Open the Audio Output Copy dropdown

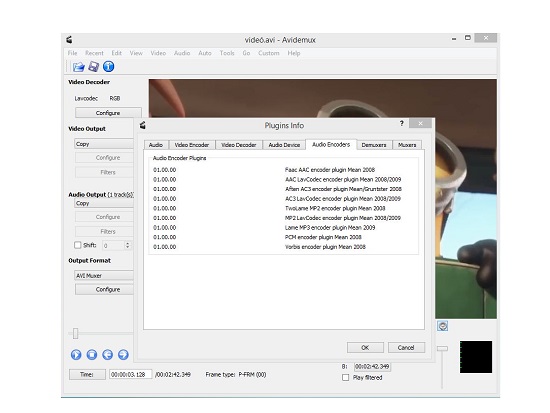(104, 203)
